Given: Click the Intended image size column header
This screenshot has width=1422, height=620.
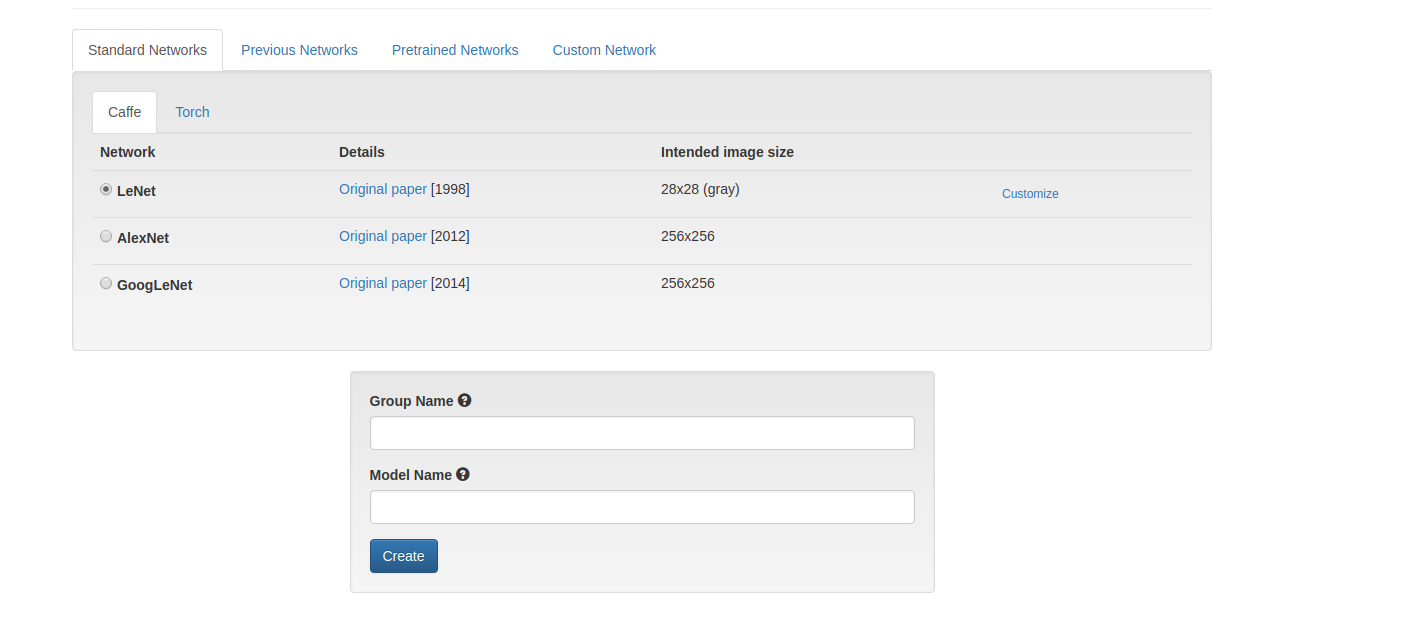Looking at the screenshot, I should tap(727, 151).
